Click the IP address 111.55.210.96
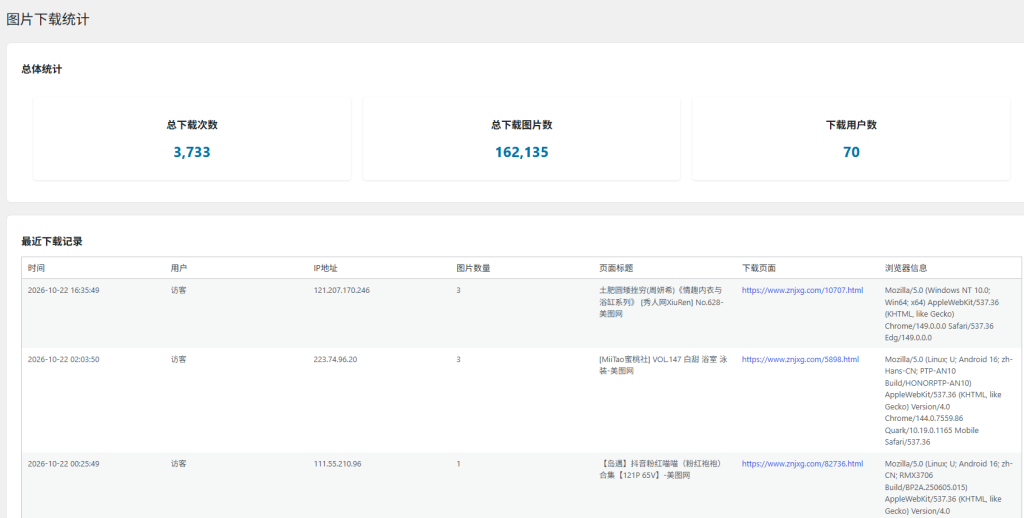 click(337, 464)
